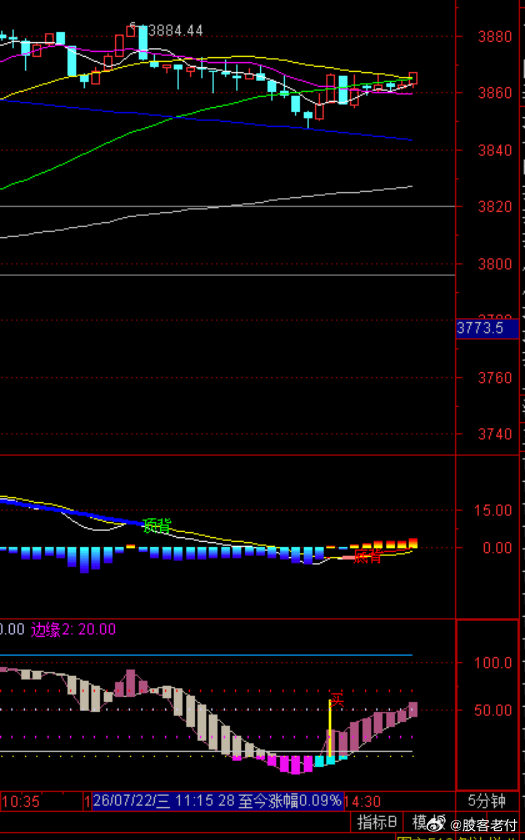Viewport: 525px width, 840px height.
Task: Change the 5分钟 chart period
Action: (486, 801)
